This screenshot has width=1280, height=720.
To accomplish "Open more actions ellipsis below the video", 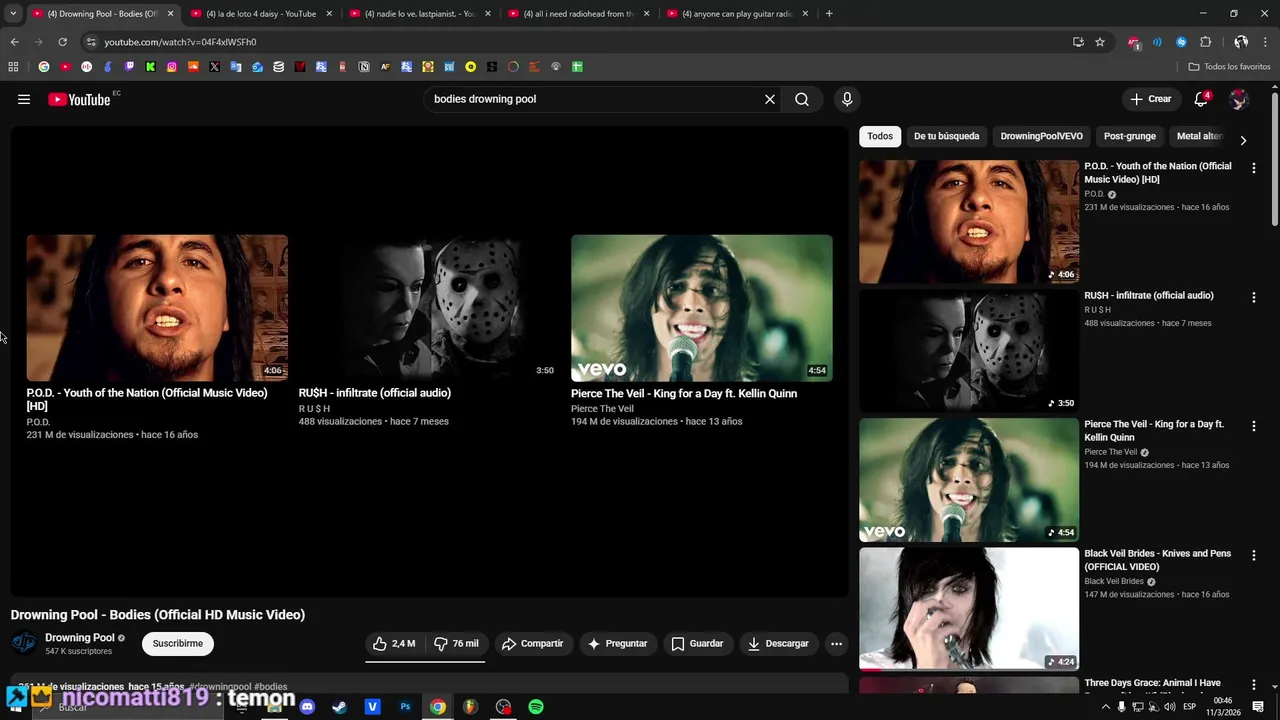I will click(x=837, y=644).
